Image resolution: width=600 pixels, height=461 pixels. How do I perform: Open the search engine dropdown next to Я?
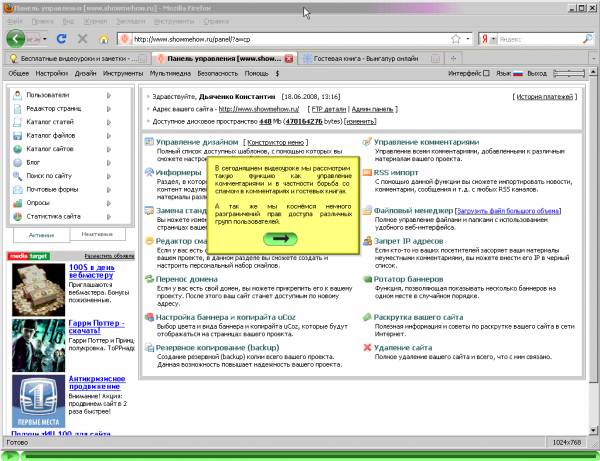coord(494,39)
